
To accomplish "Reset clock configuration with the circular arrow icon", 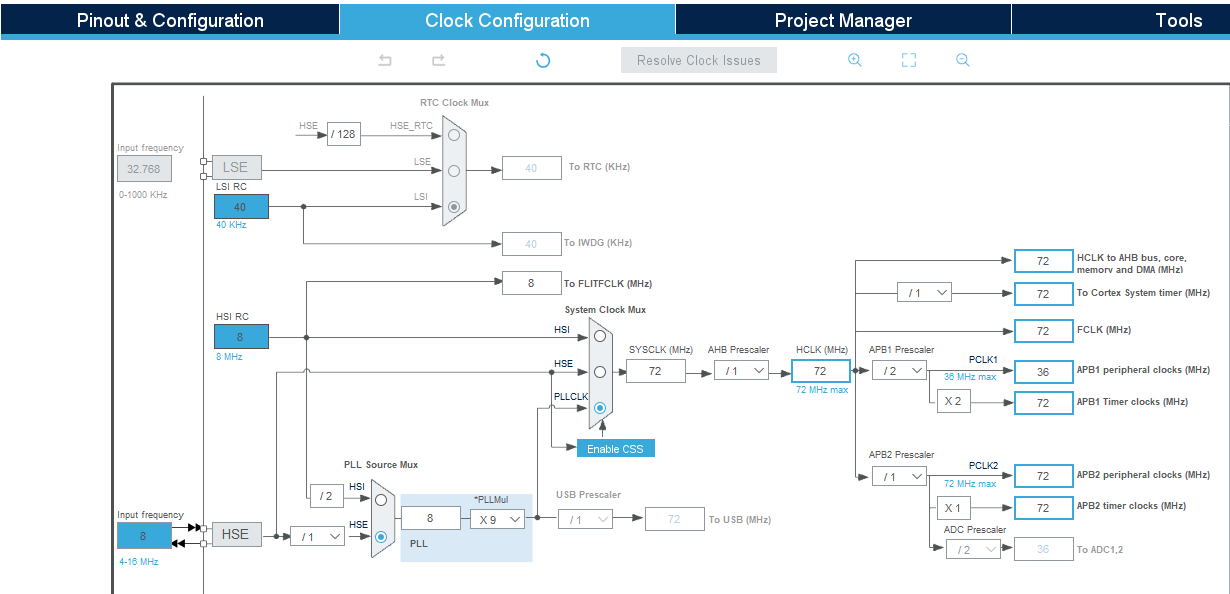I will coord(543,60).
